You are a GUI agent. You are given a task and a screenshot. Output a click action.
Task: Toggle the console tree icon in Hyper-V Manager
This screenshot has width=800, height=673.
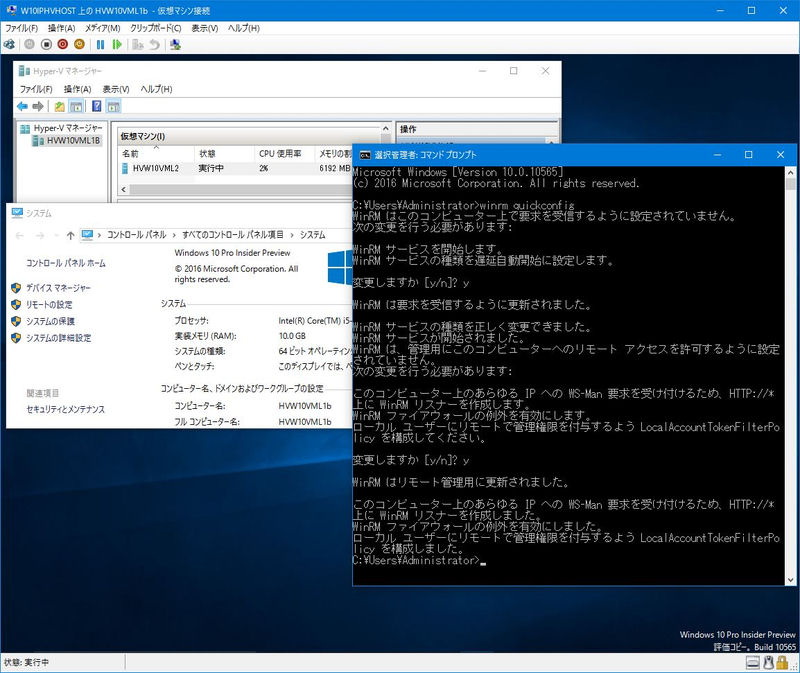pyautogui.click(x=76, y=106)
